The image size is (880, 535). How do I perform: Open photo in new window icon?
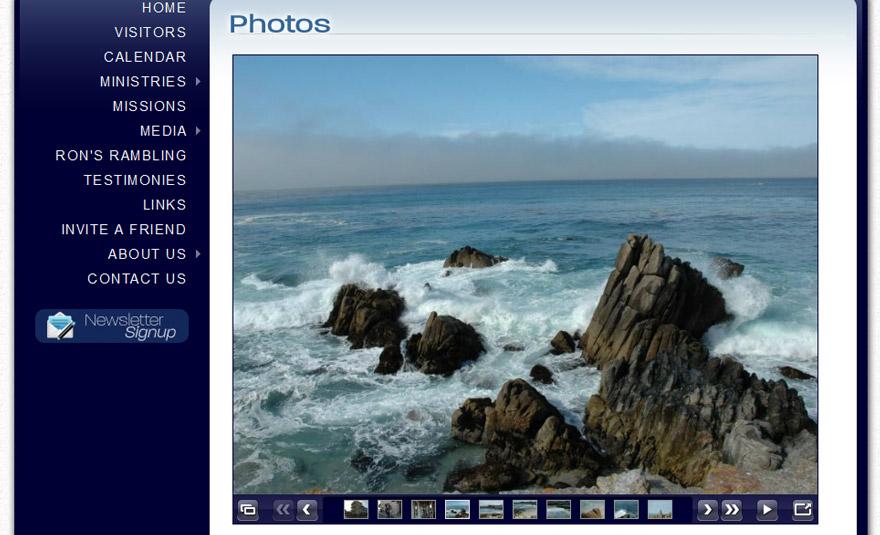click(x=803, y=510)
